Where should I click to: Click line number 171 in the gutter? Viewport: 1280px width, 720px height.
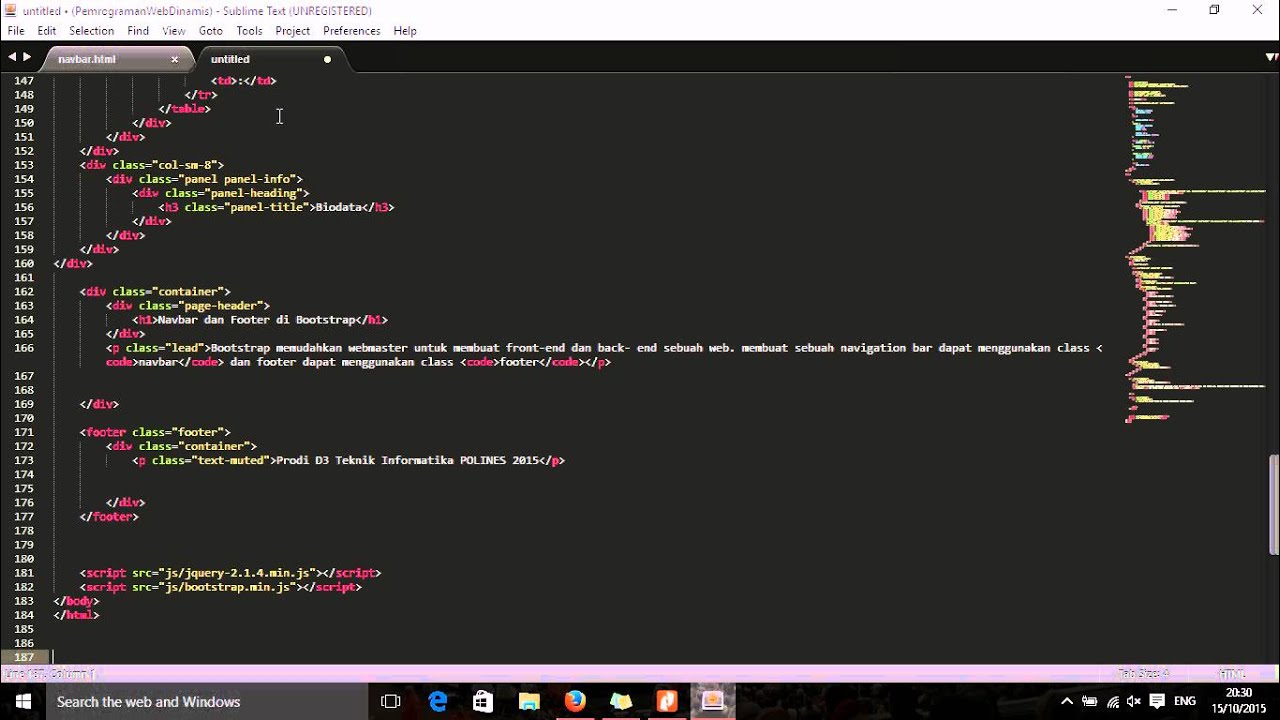(x=24, y=432)
